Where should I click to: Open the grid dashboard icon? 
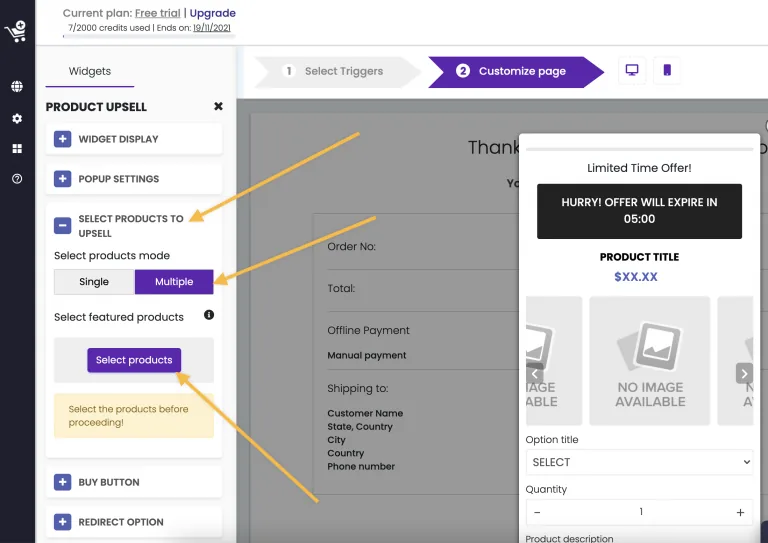click(17, 148)
